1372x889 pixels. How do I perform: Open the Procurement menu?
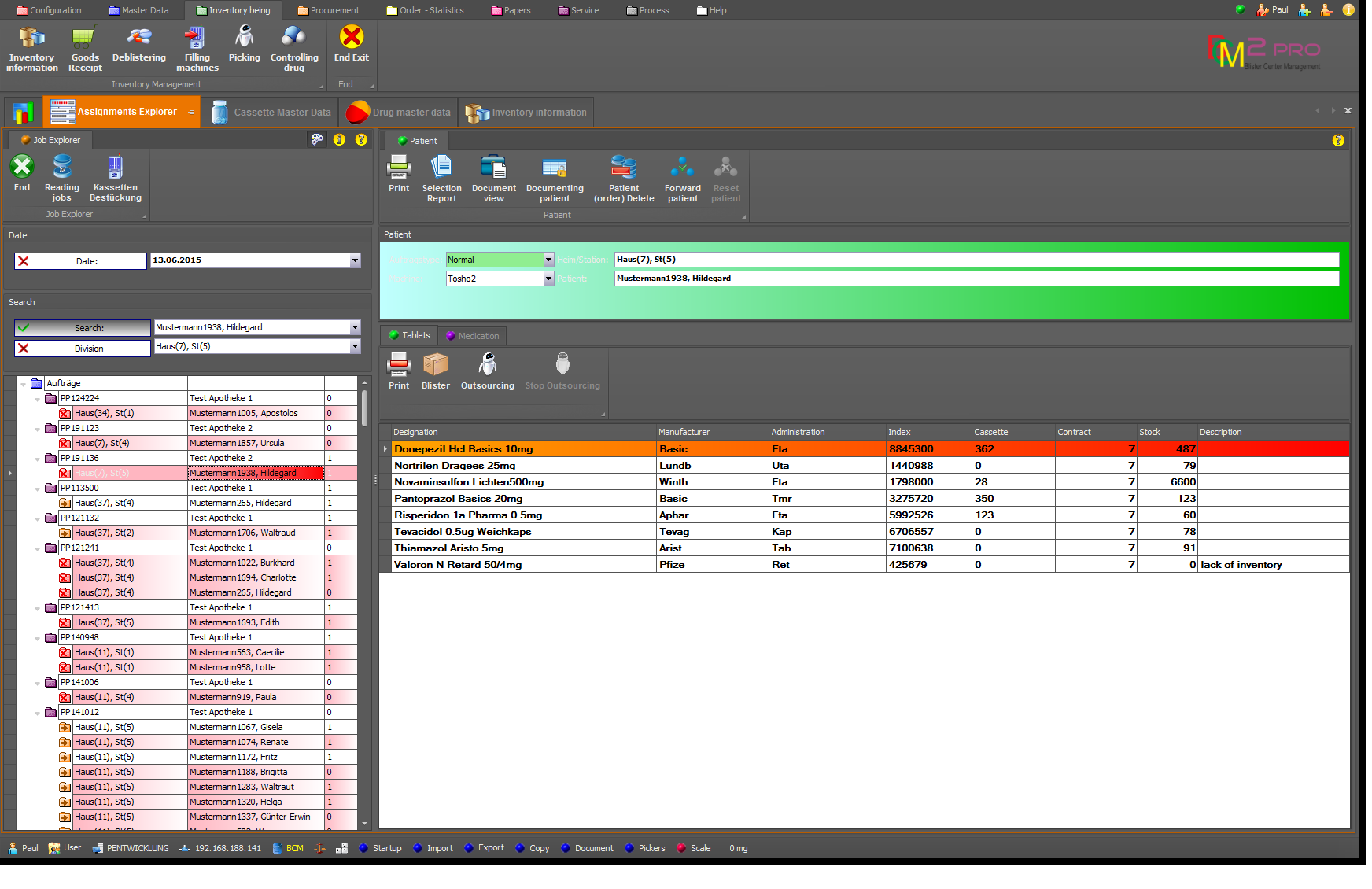(x=328, y=10)
